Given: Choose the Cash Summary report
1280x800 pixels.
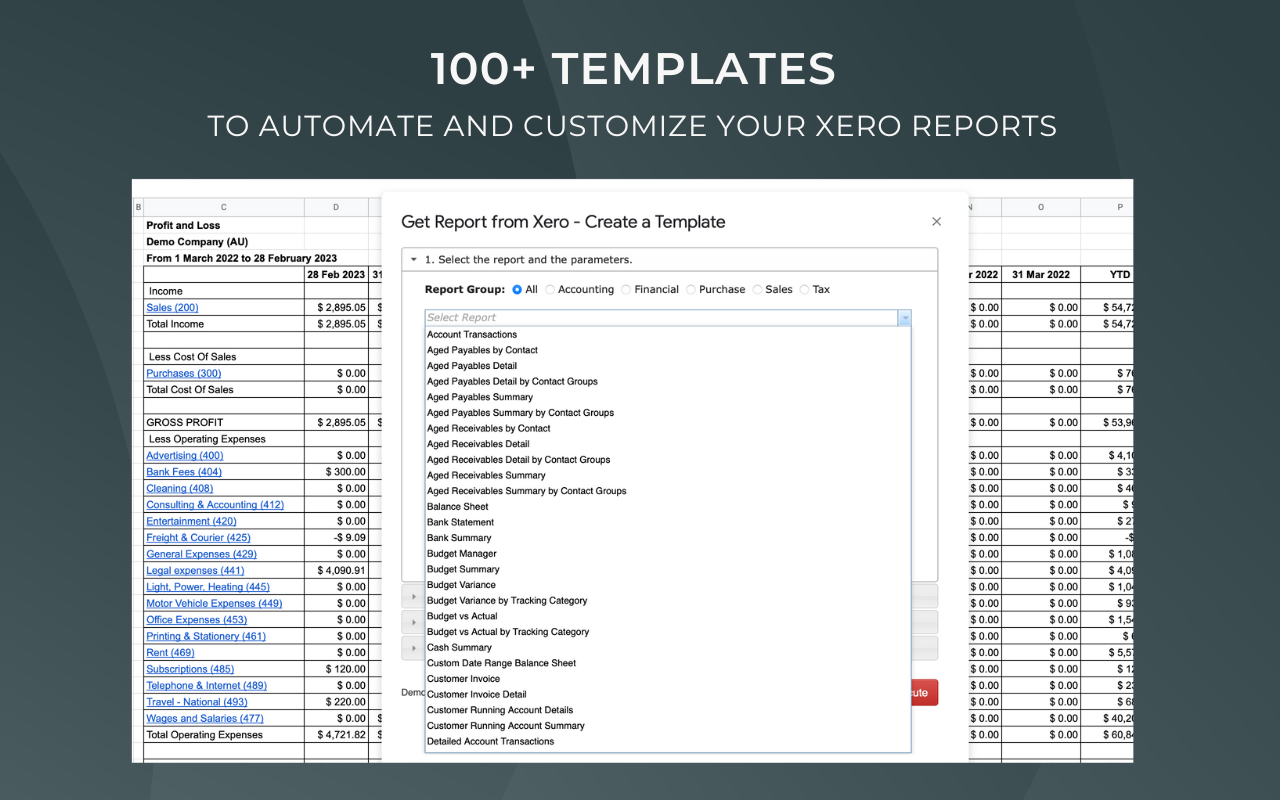Looking at the screenshot, I should [x=668, y=648].
